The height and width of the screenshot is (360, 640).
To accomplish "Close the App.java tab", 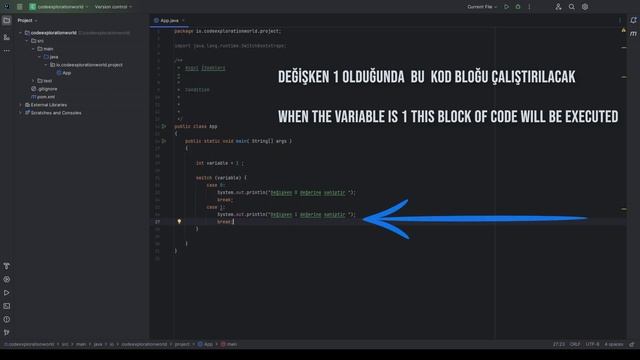I will tap(183, 20).
